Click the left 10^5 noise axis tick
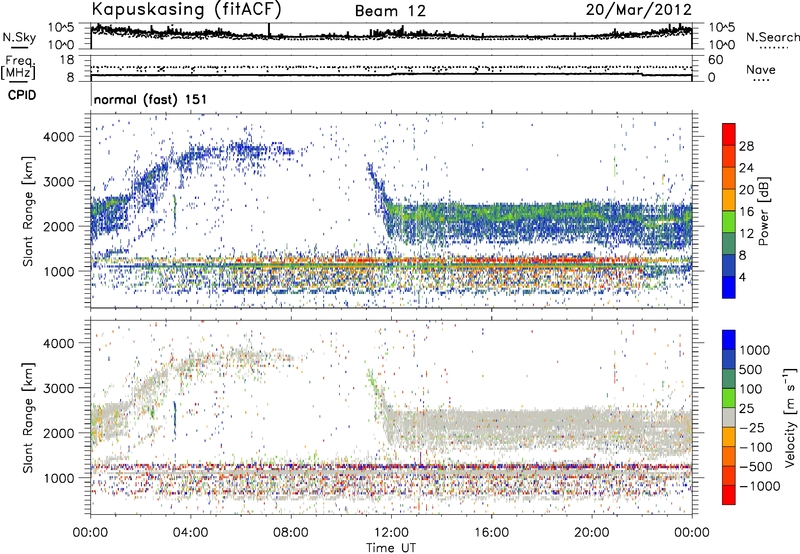The image size is (800, 554). 61,28
